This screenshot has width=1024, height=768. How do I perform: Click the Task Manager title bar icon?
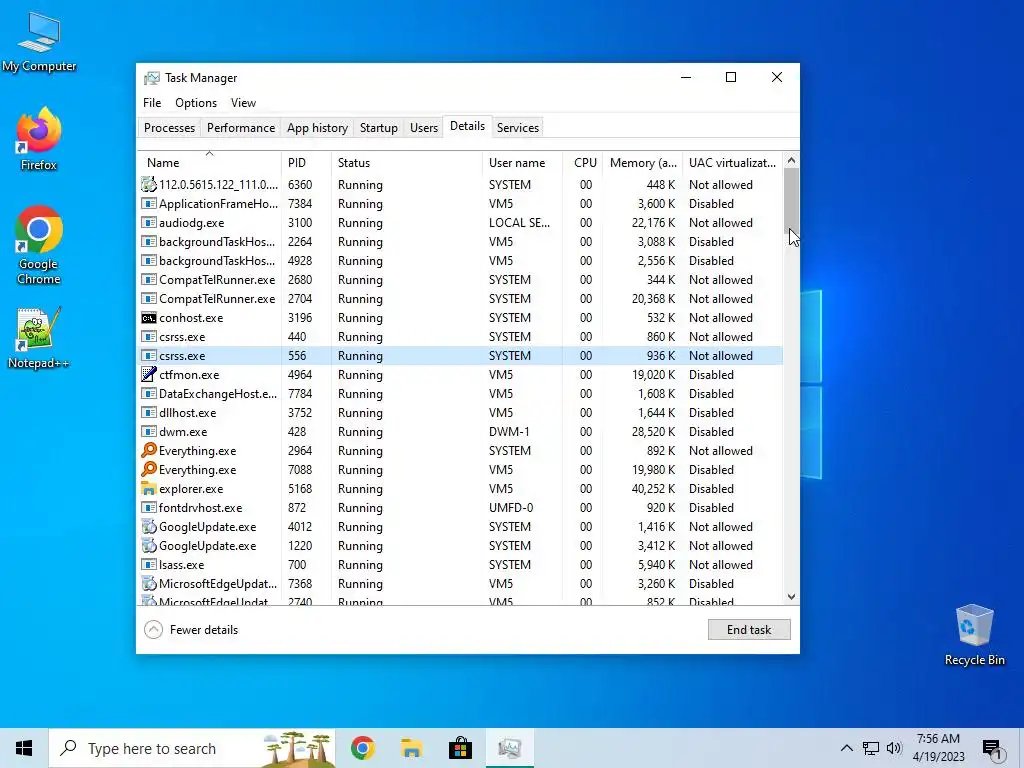click(x=152, y=78)
